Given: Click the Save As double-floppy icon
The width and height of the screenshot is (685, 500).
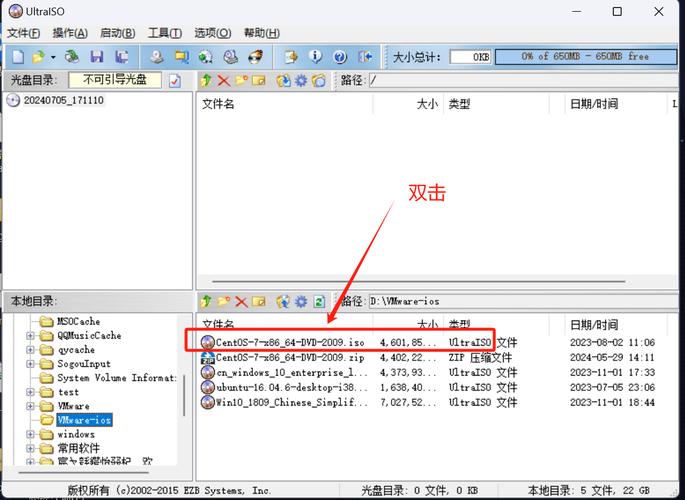Looking at the screenshot, I should (x=122, y=57).
